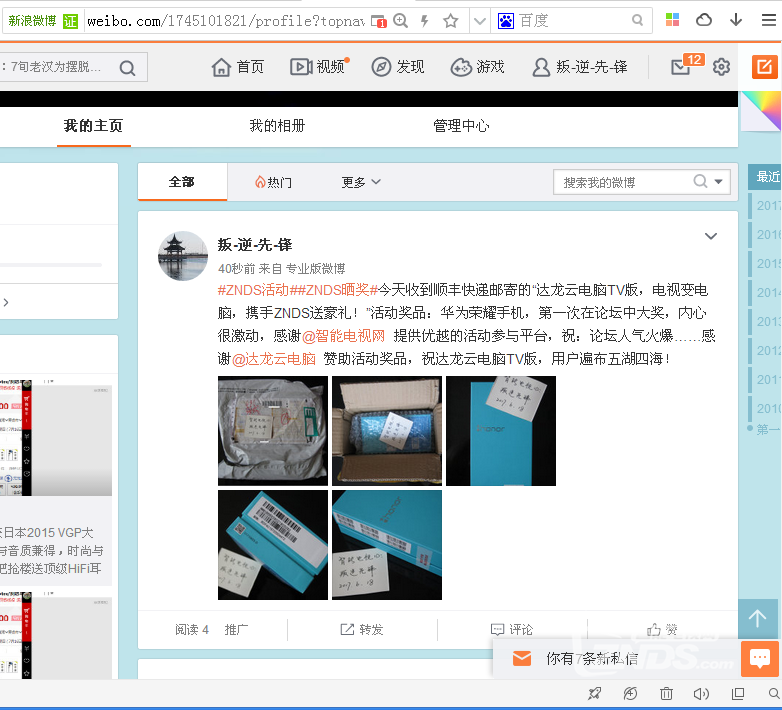Open mention @达龙云电脑
Screen dimensions: 782x710
[x=274, y=358]
